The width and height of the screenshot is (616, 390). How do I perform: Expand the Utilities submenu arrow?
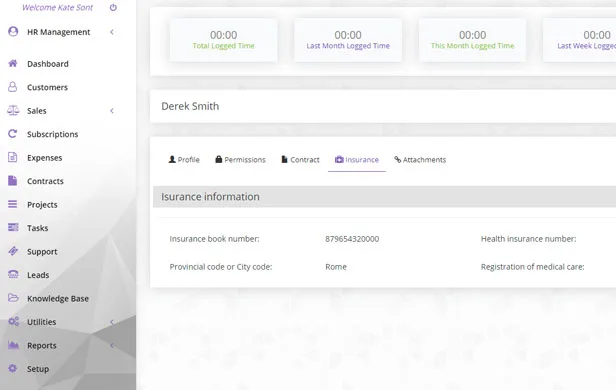point(112,322)
